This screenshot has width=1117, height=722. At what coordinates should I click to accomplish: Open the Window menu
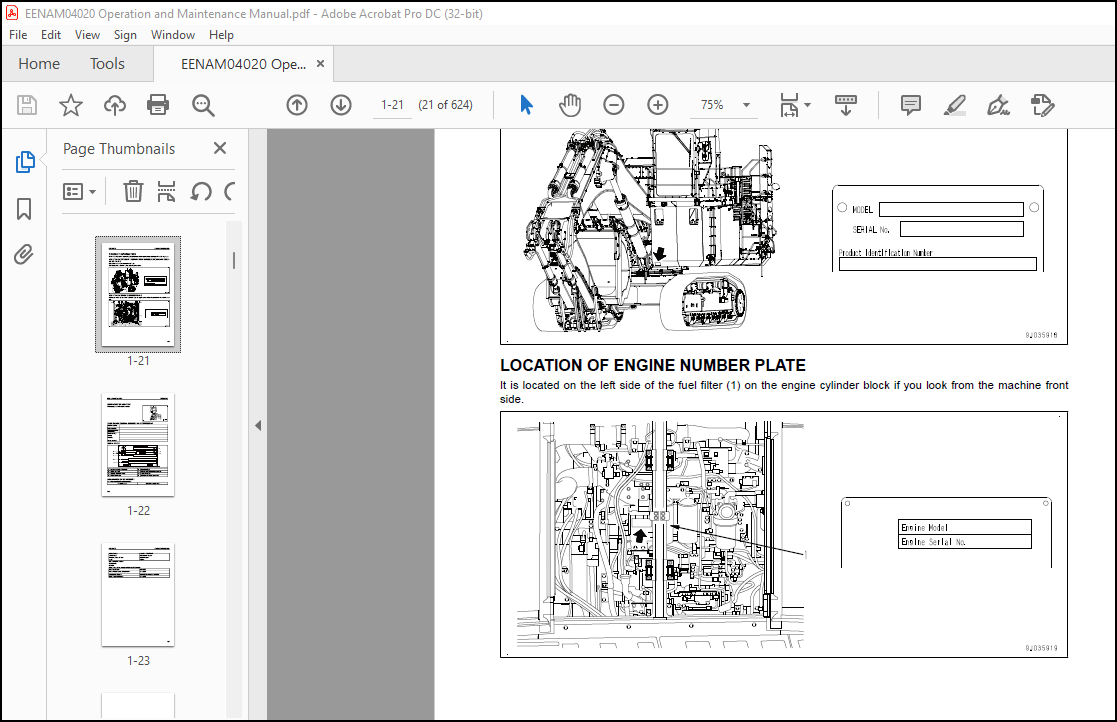(x=172, y=35)
